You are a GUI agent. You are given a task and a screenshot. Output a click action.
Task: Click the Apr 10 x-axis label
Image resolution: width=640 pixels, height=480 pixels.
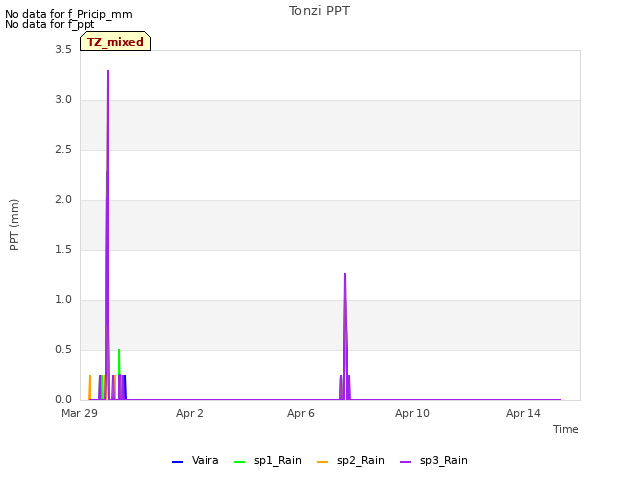coord(412,413)
